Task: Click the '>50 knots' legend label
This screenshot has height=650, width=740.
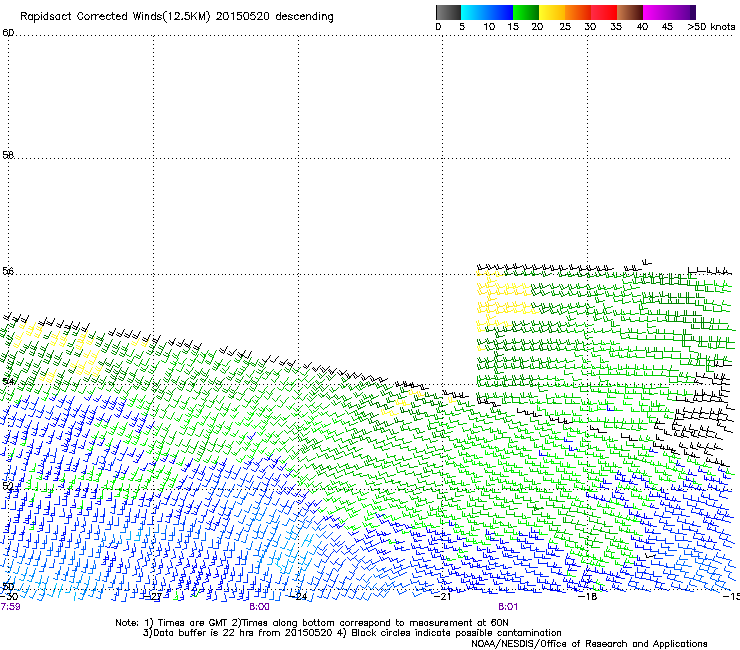Action: 711,27
